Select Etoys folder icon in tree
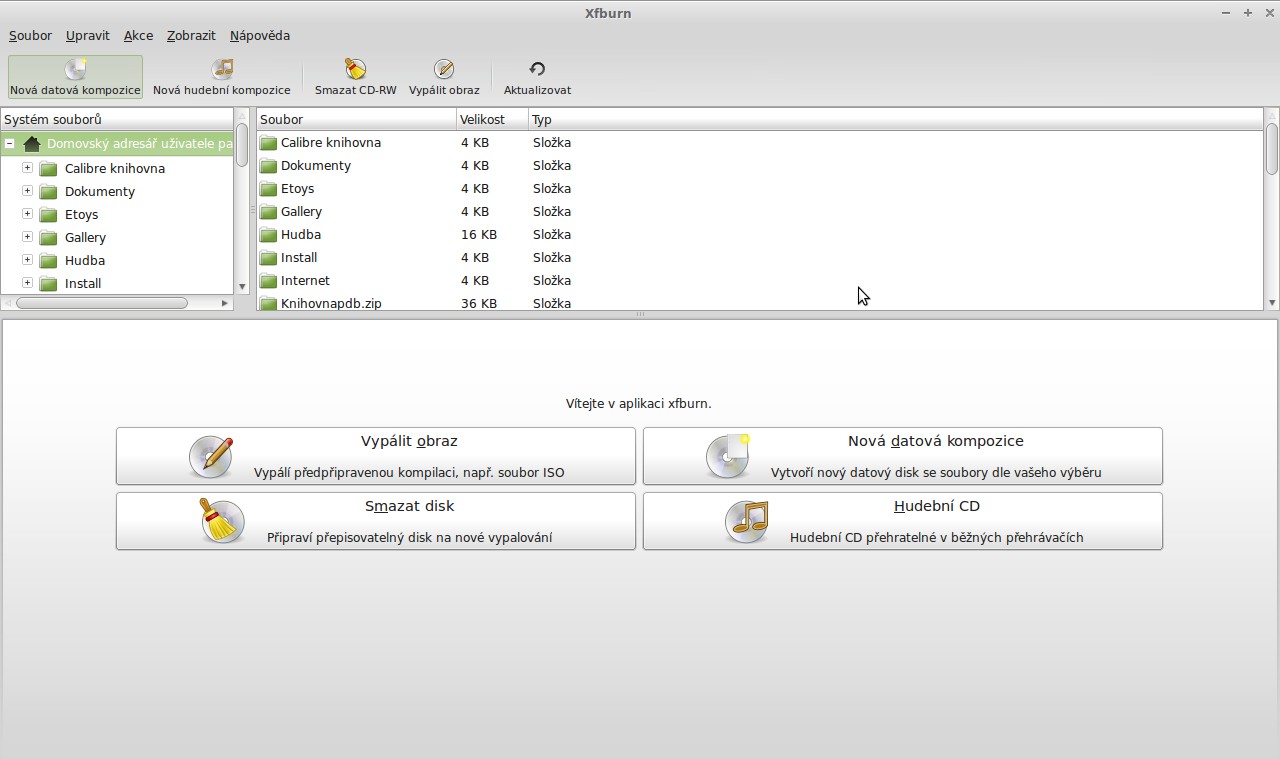The width and height of the screenshot is (1280, 759). pos(48,214)
